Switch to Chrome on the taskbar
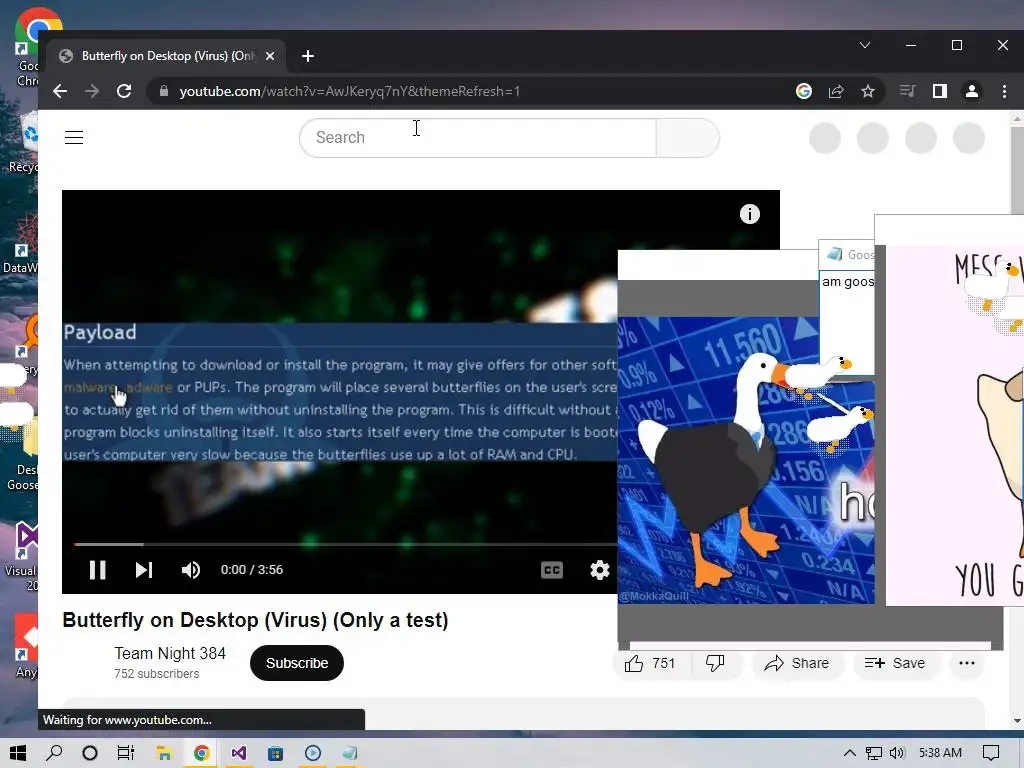This screenshot has width=1024, height=768. 201,753
